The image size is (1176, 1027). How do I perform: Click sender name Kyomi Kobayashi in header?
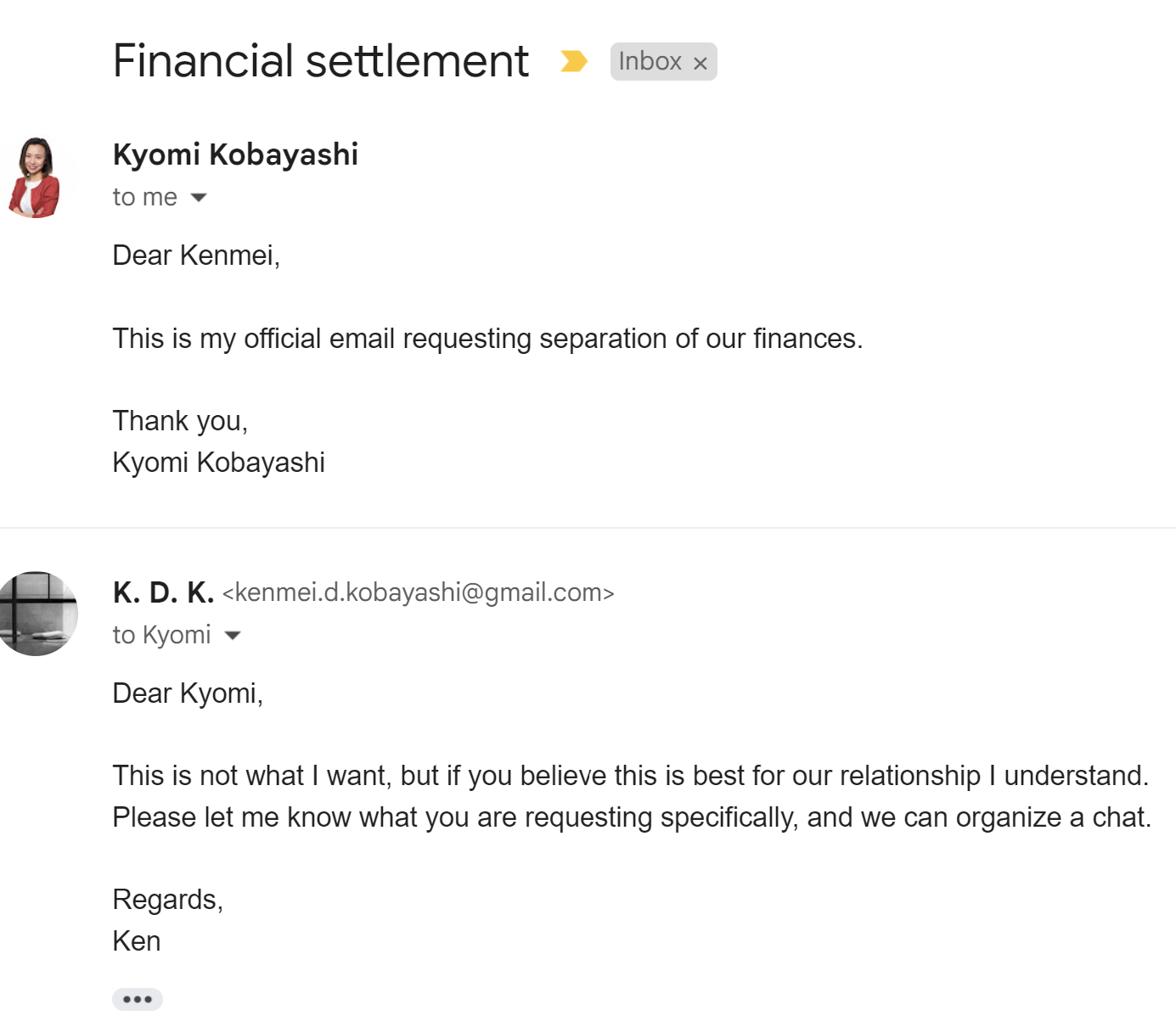(235, 154)
